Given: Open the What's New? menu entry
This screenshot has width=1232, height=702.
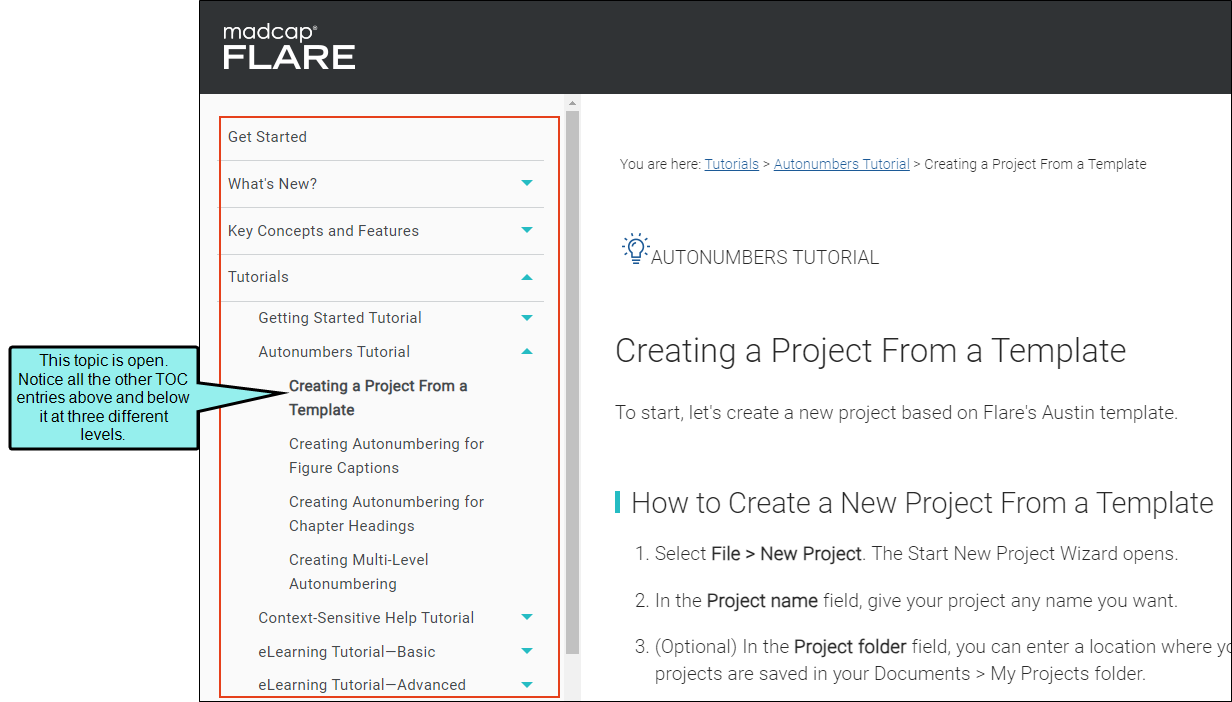Looking at the screenshot, I should pos(272,184).
